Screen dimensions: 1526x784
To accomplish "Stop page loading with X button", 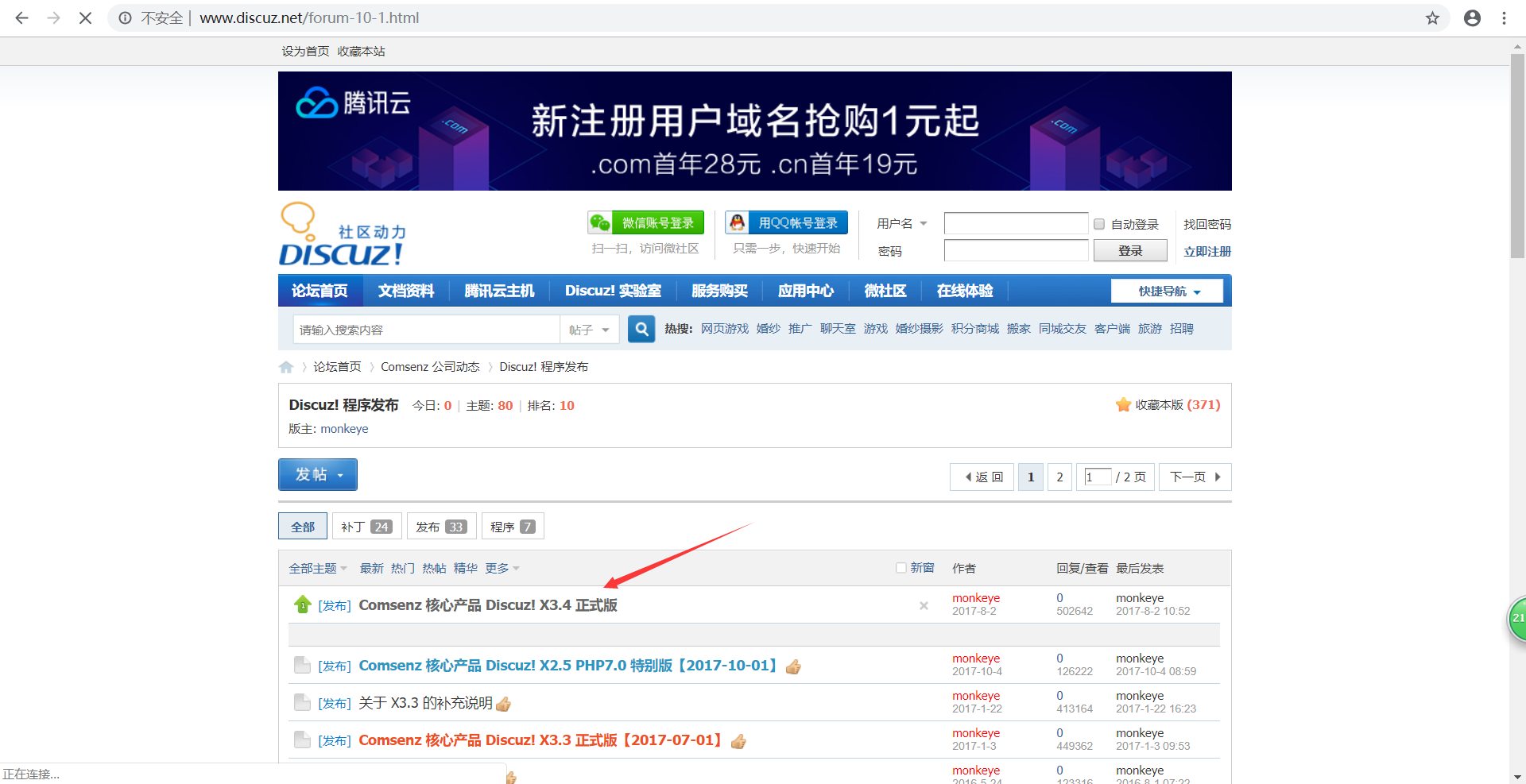I will pos(85,17).
